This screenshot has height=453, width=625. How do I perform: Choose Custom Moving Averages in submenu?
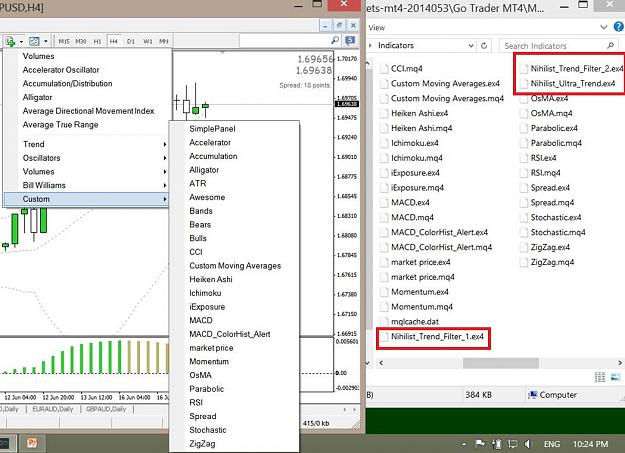[x=235, y=266]
